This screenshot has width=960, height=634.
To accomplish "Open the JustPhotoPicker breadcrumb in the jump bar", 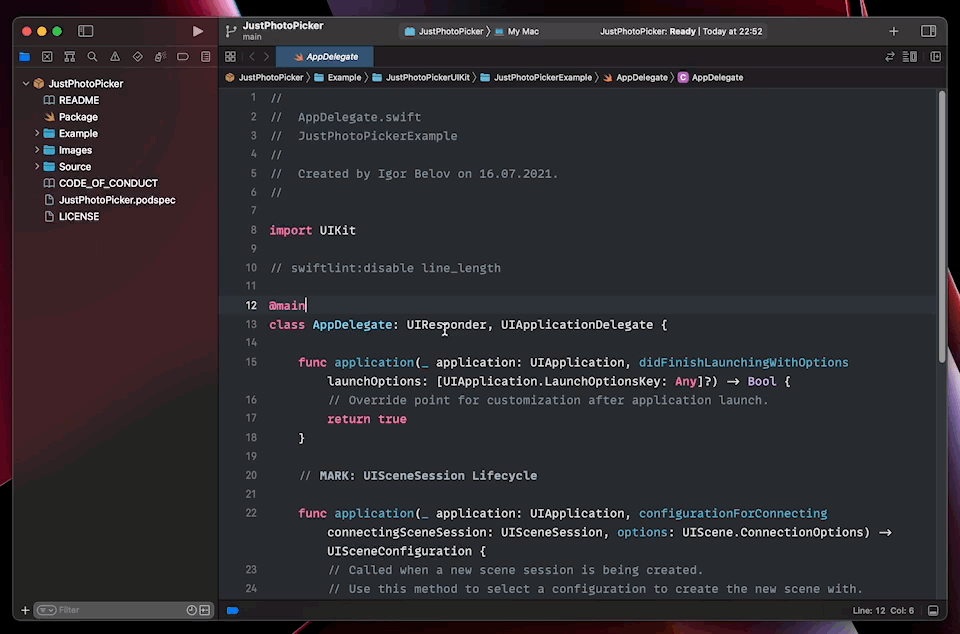I will (264, 77).
